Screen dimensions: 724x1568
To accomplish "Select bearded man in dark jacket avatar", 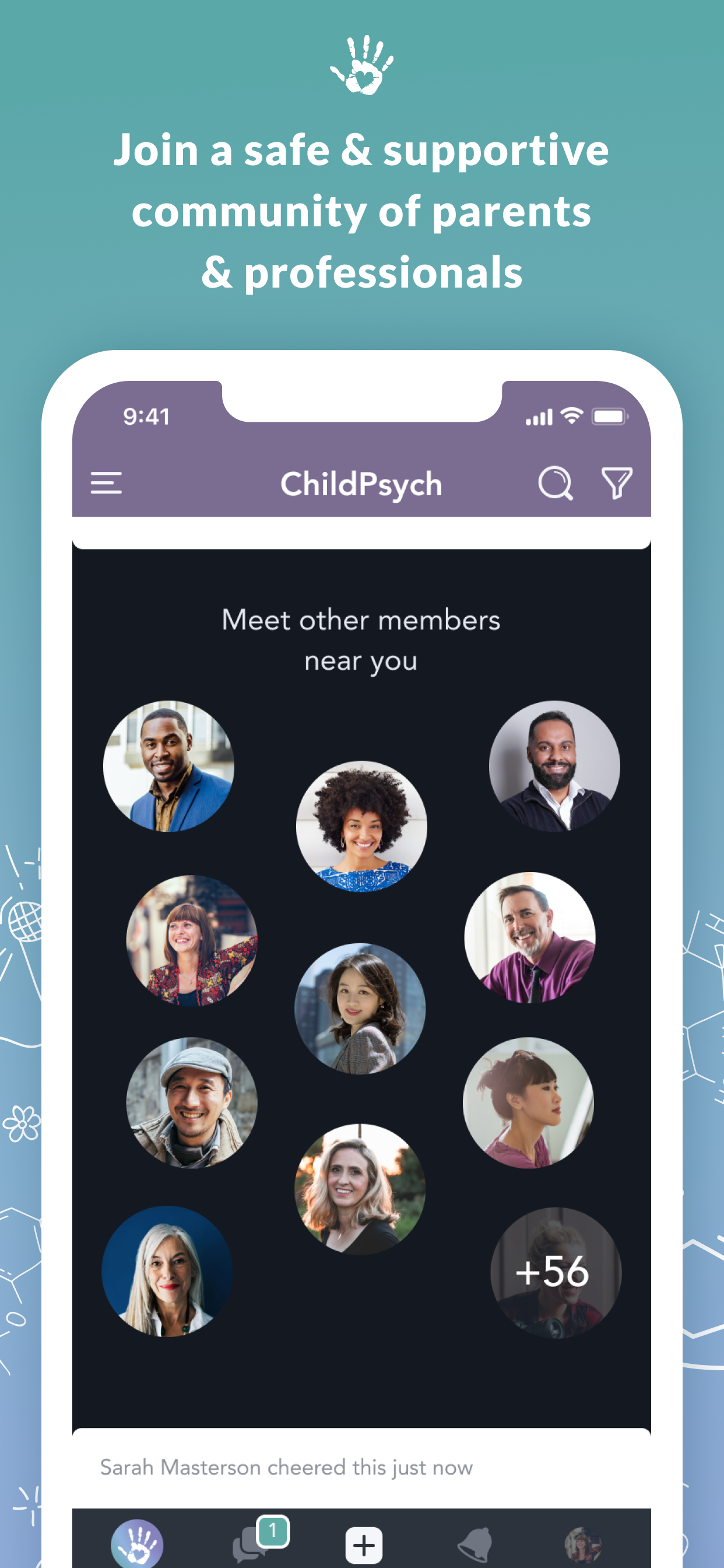I will click(554, 766).
